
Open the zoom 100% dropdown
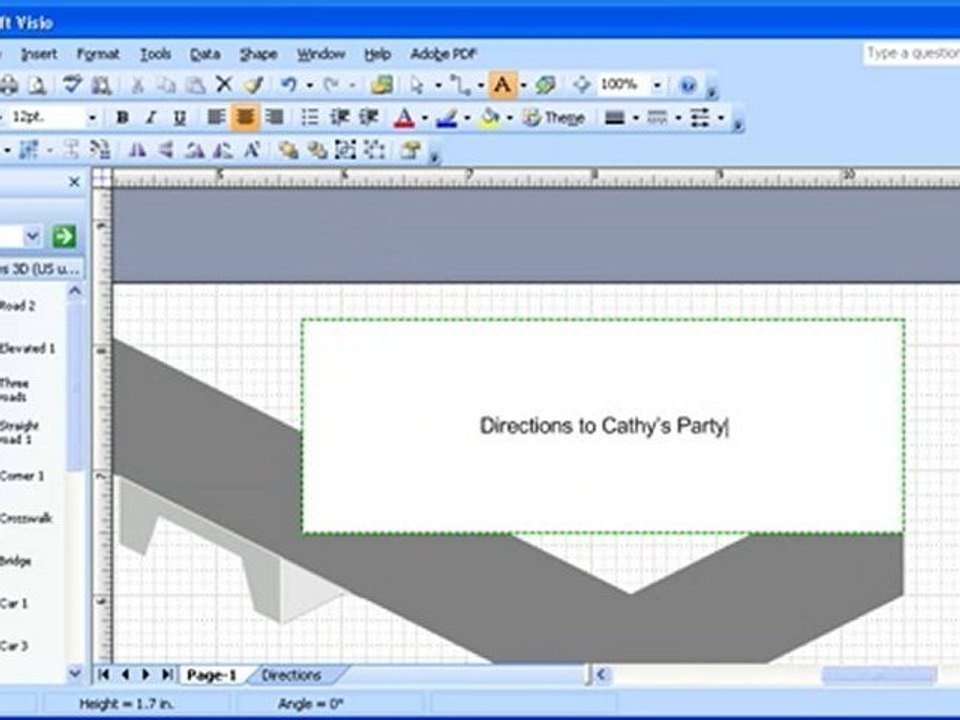(657, 84)
